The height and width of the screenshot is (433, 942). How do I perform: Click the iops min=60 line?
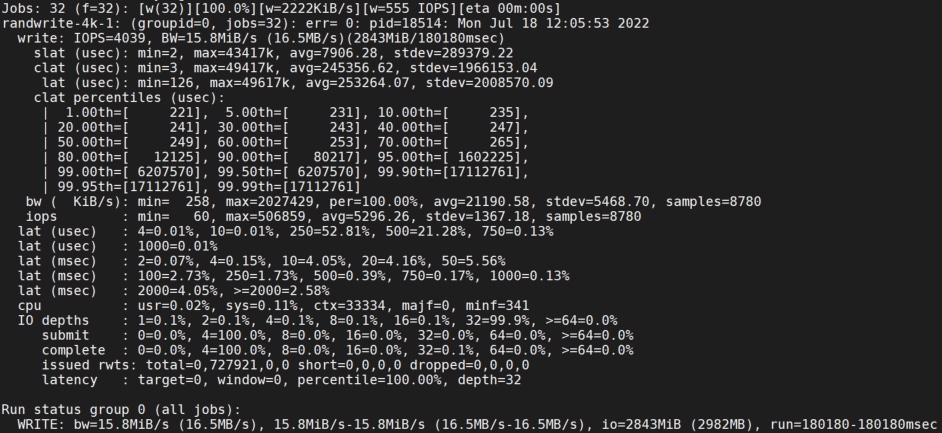[333, 216]
